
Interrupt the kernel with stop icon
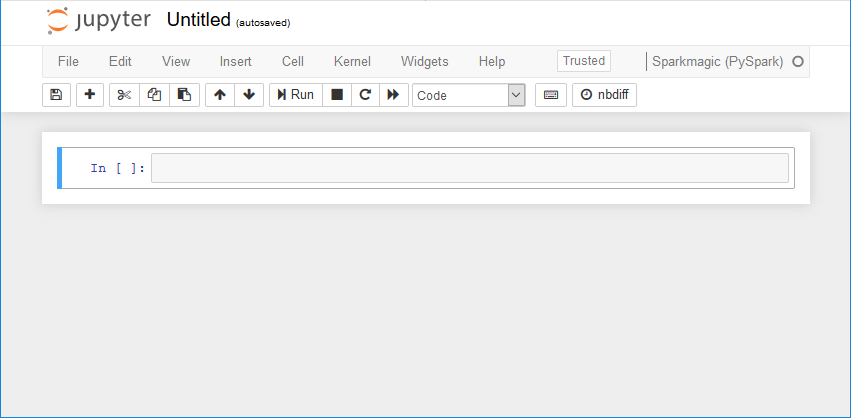point(337,95)
